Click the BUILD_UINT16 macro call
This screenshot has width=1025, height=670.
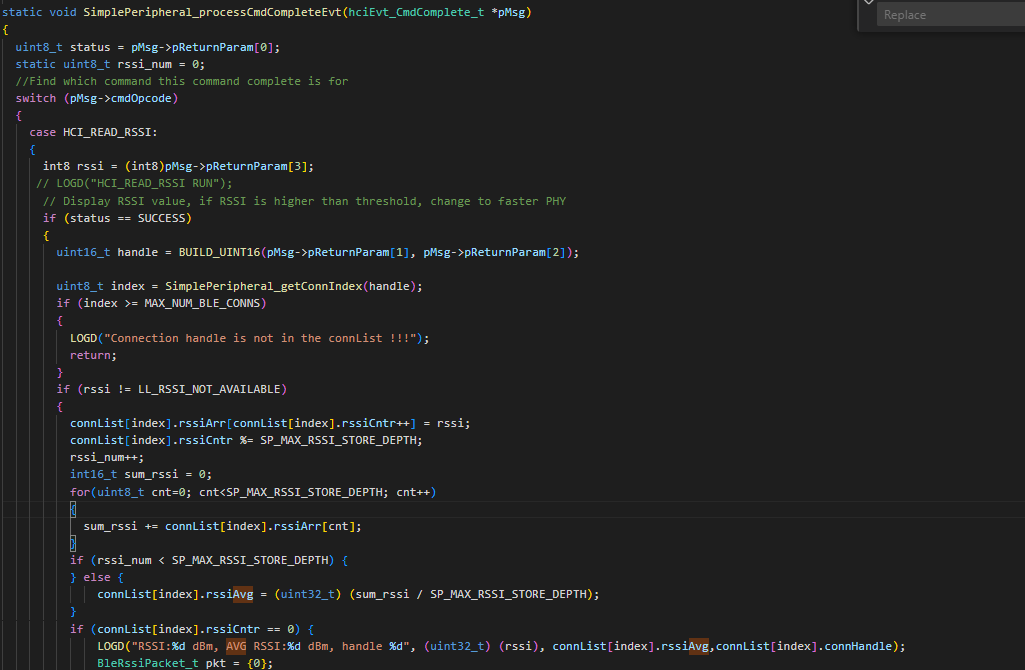219,252
